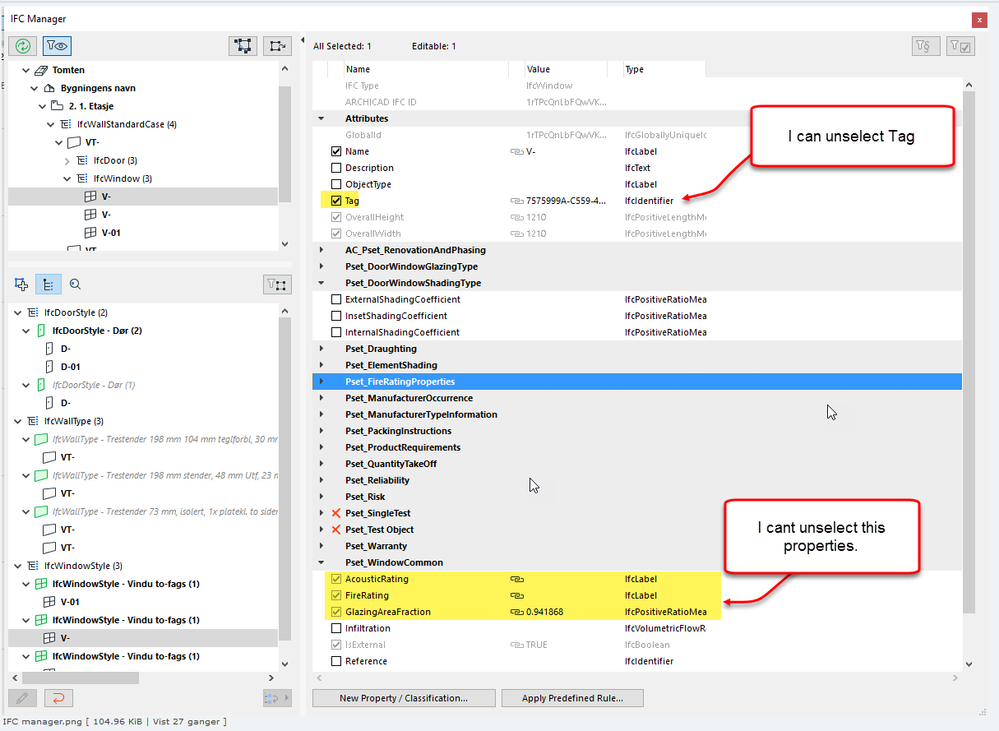This screenshot has width=999, height=731.
Task: Check the ObjectType checkbox
Action: (336, 184)
